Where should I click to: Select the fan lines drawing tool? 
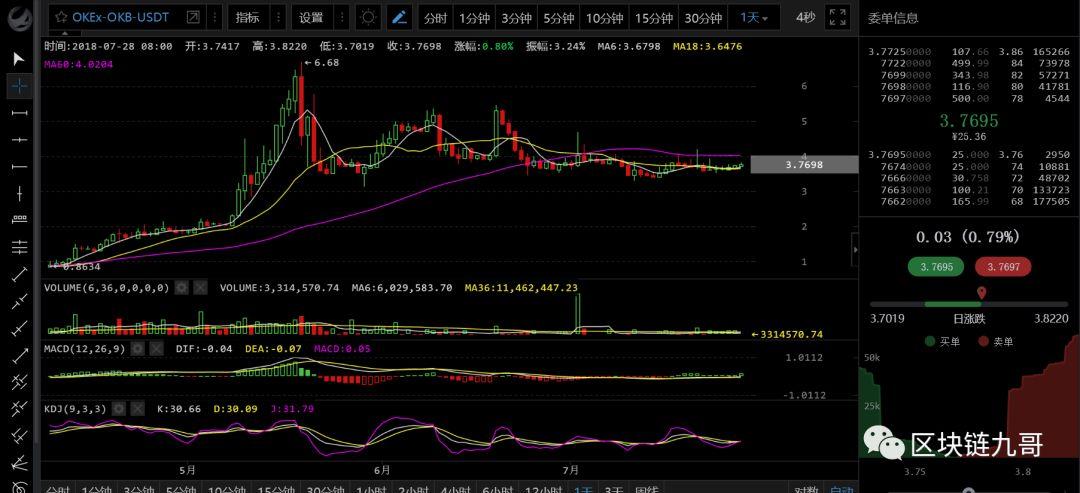[19, 462]
